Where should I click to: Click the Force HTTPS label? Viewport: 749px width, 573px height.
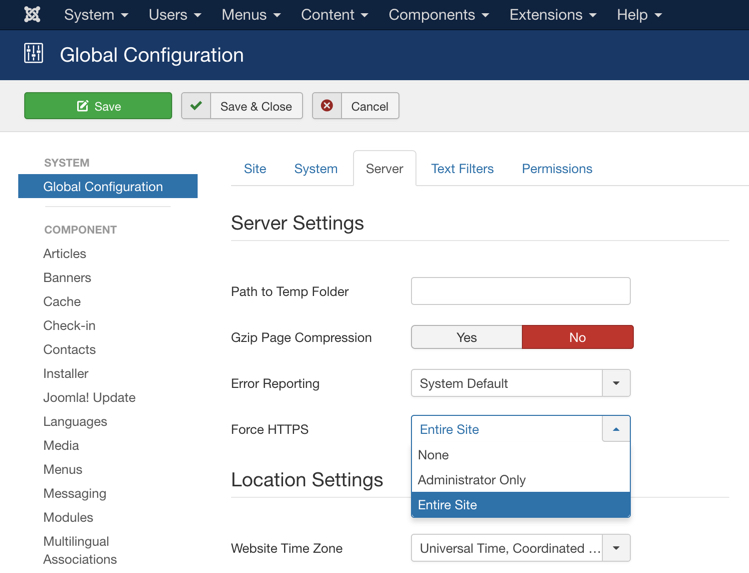click(x=269, y=429)
